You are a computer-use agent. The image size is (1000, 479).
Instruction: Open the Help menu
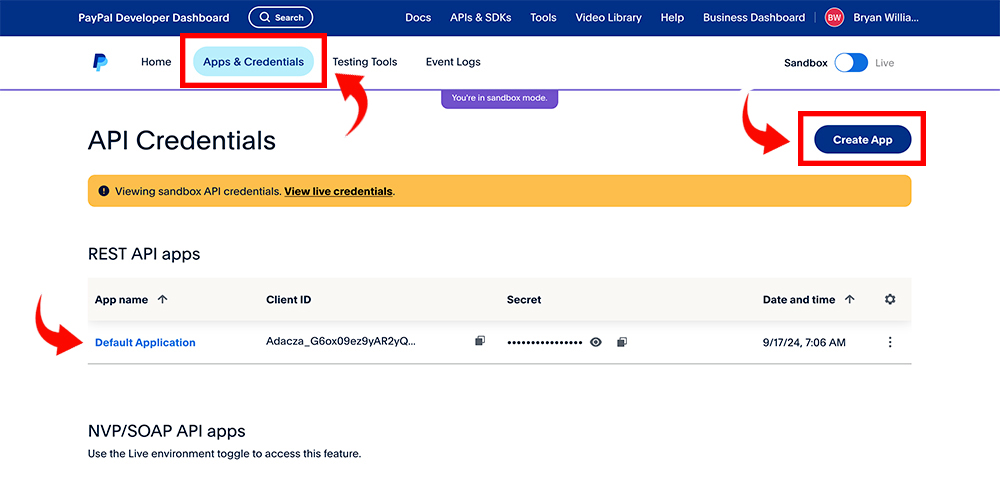pyautogui.click(x=672, y=18)
